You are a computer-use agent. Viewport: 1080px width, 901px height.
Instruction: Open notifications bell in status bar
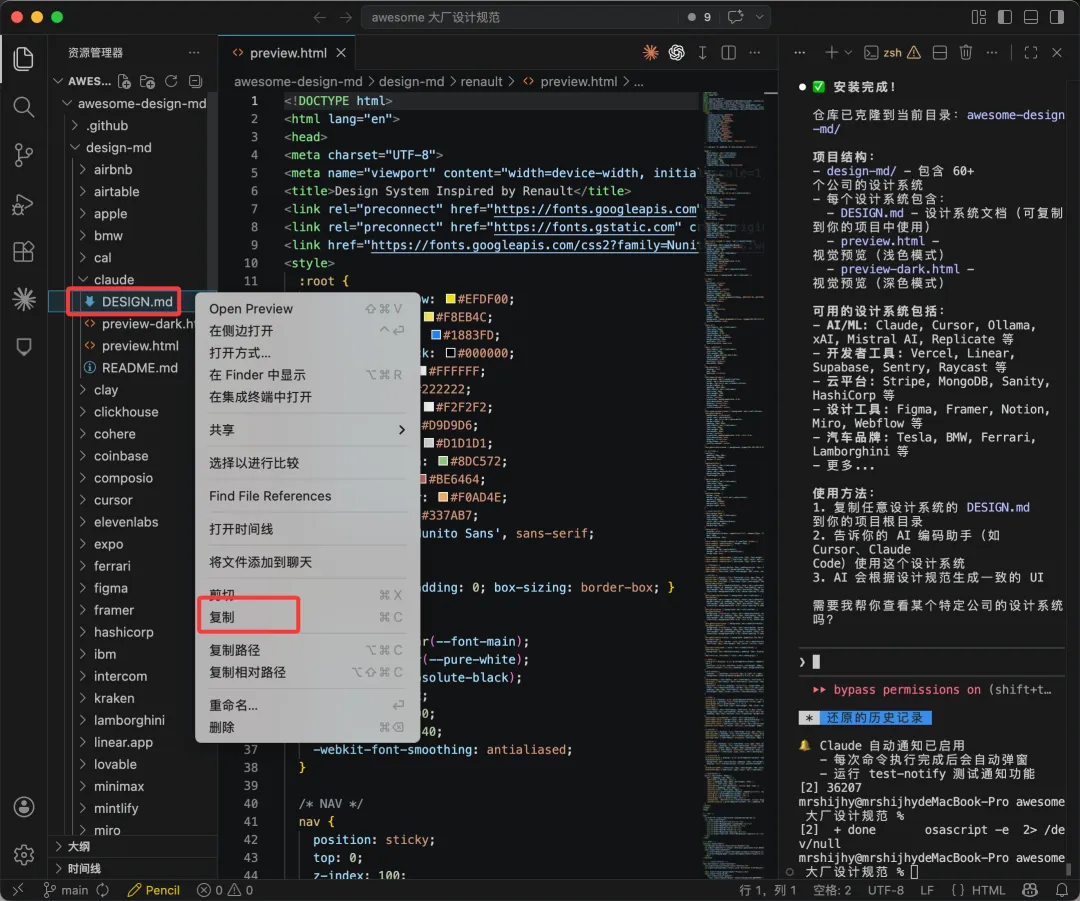[1062, 890]
